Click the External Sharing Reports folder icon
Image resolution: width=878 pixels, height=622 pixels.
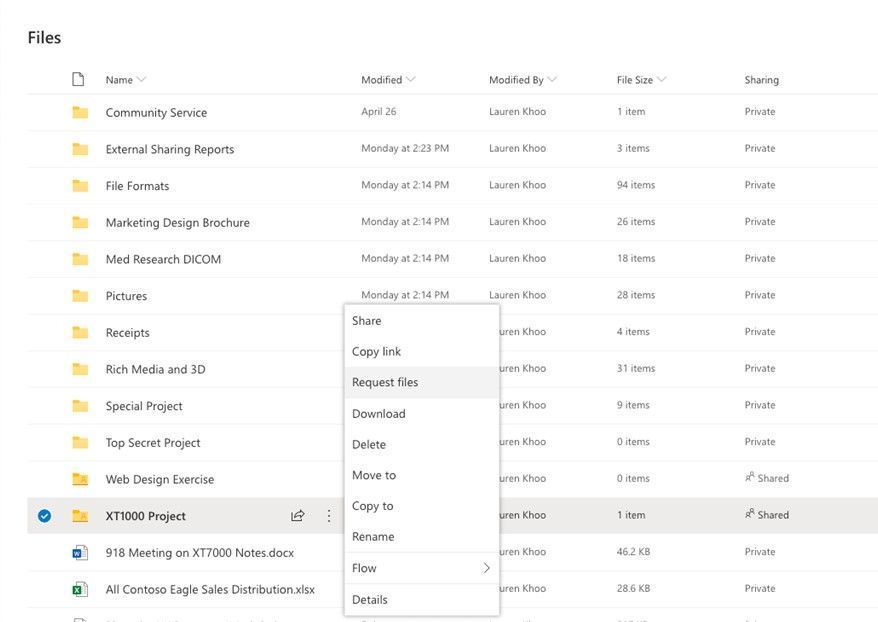[x=80, y=149]
